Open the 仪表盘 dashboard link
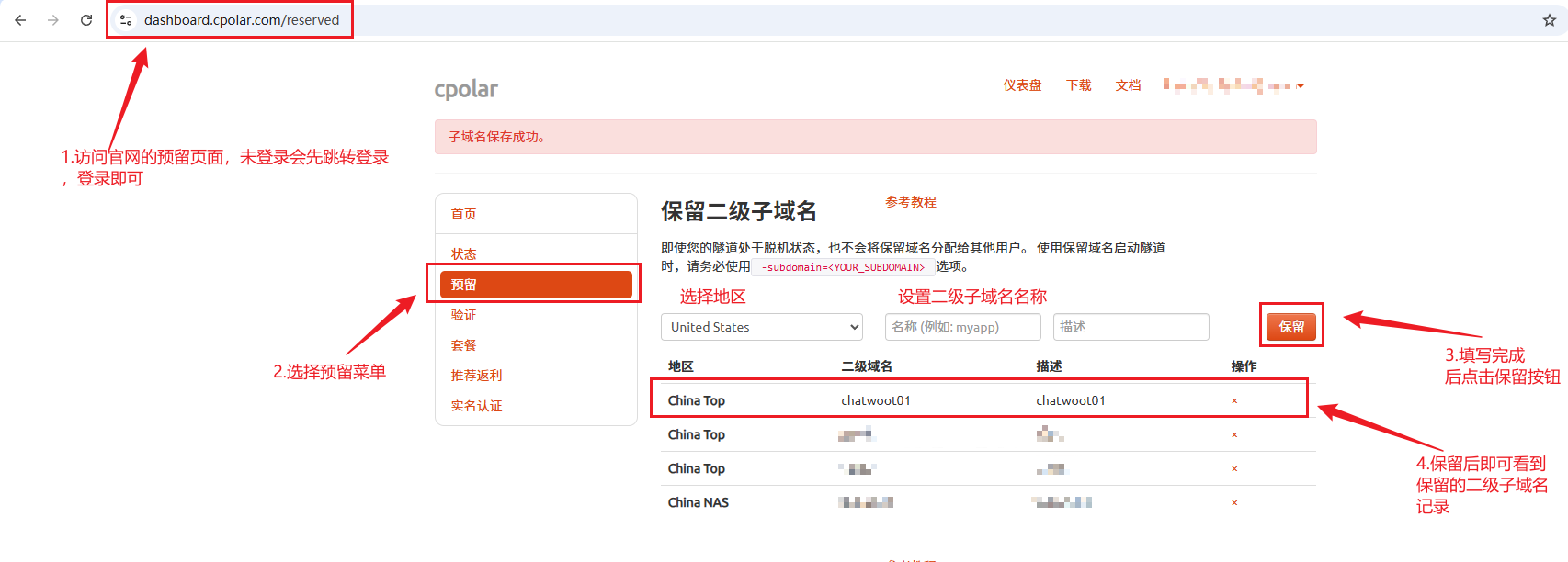The height and width of the screenshot is (562, 1568). pyautogui.click(x=1022, y=85)
